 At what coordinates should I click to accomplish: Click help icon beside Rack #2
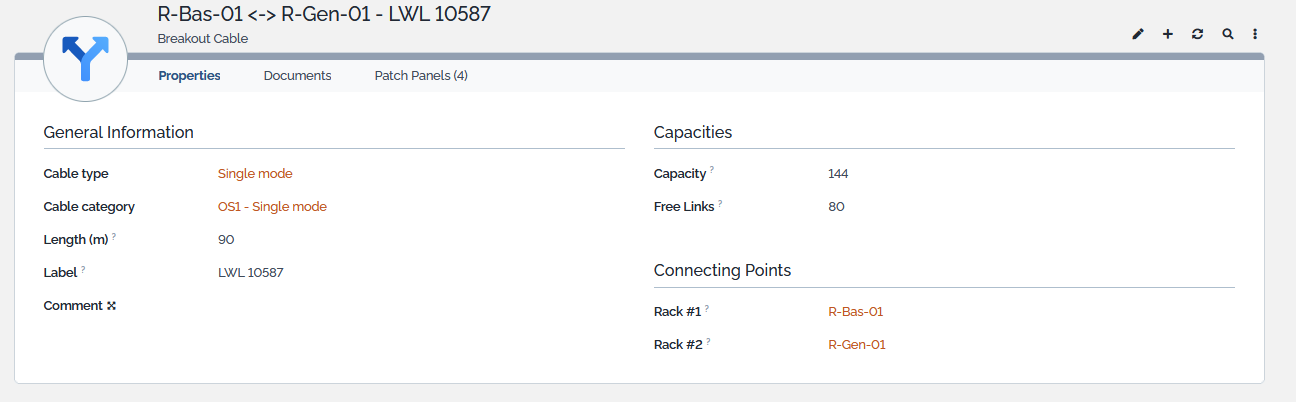coord(709,342)
